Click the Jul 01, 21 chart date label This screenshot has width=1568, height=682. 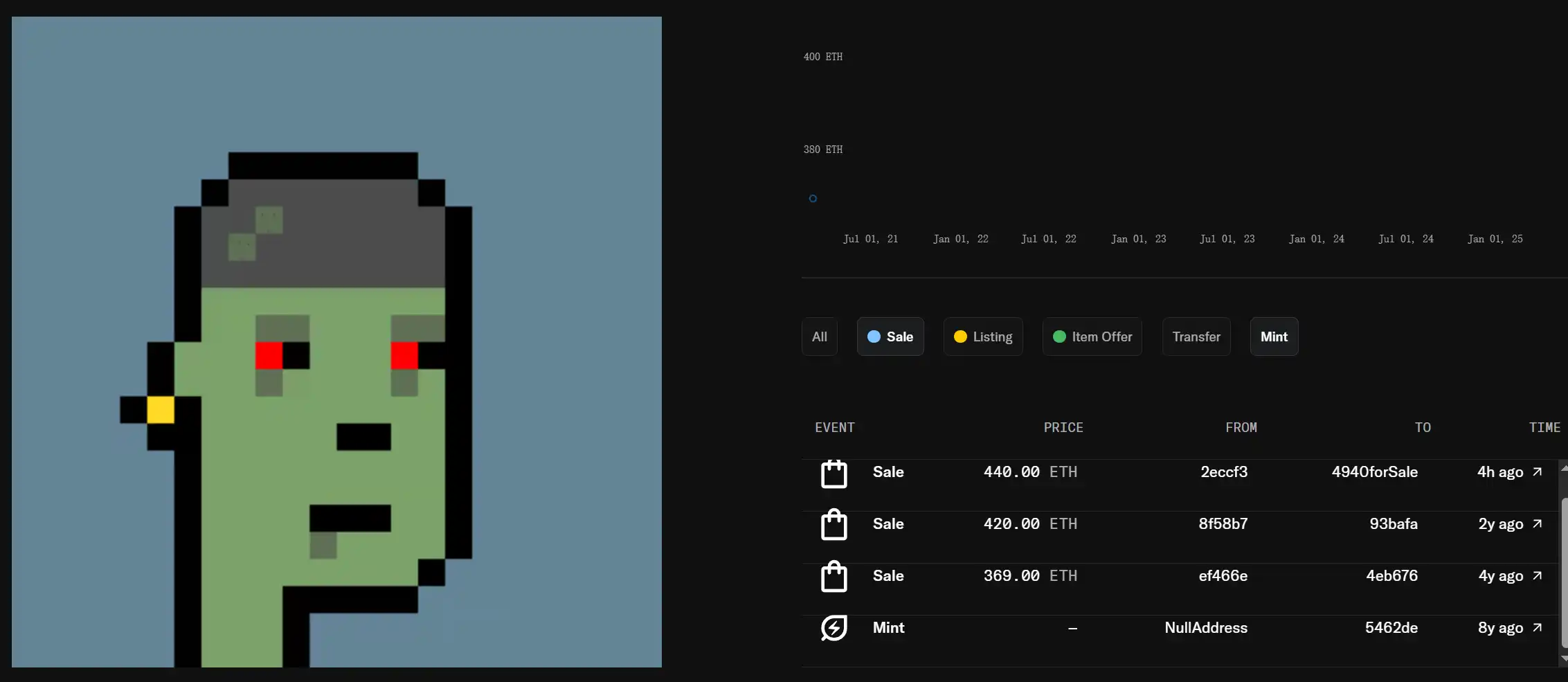coord(870,239)
